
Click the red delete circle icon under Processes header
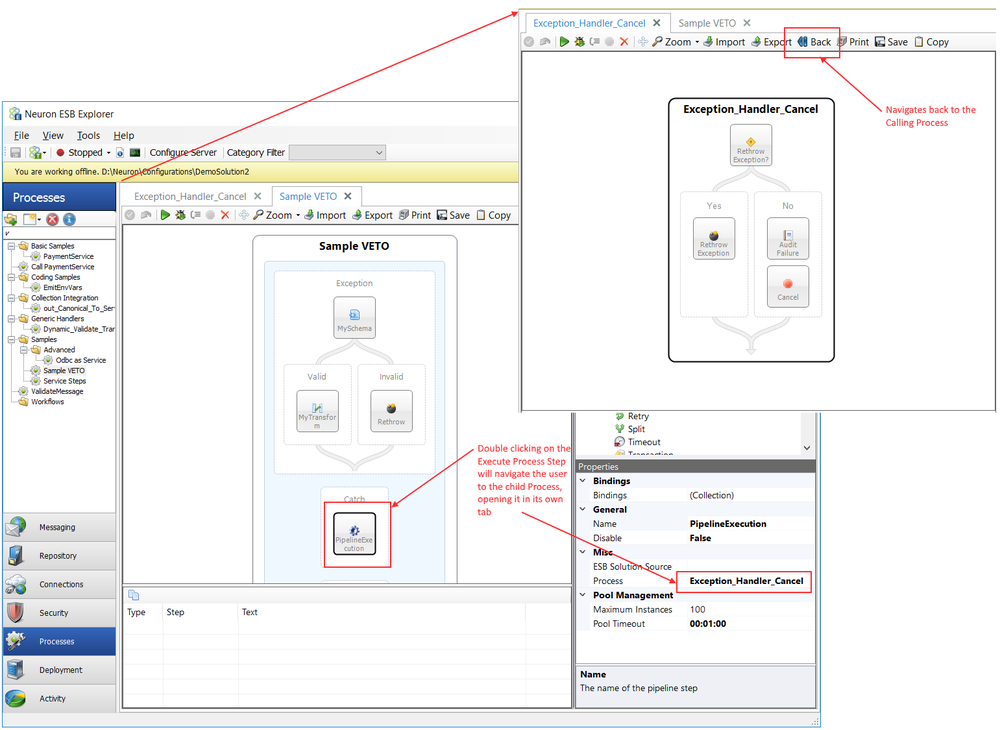[52, 219]
